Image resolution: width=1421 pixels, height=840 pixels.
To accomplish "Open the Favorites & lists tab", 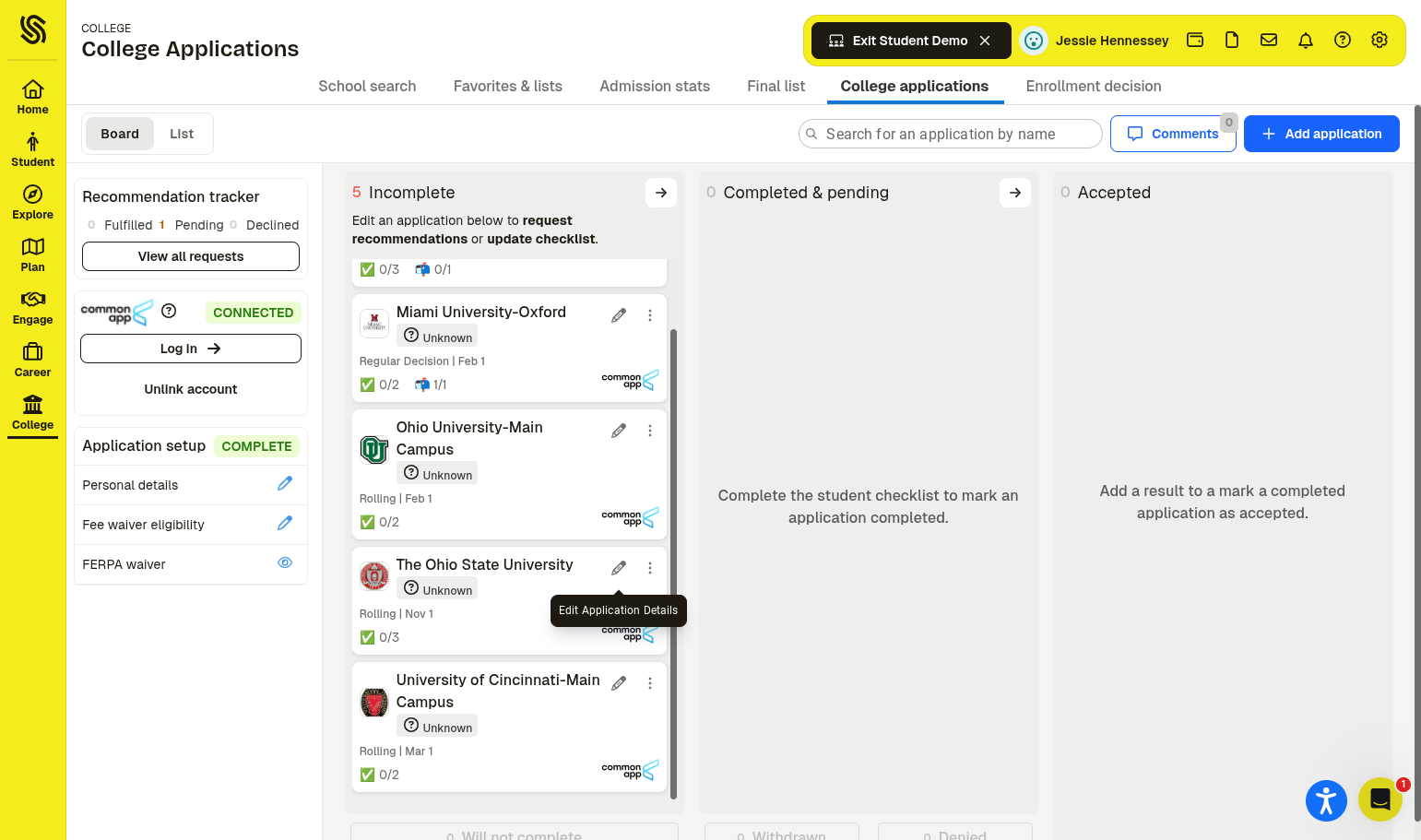I will point(508,86).
